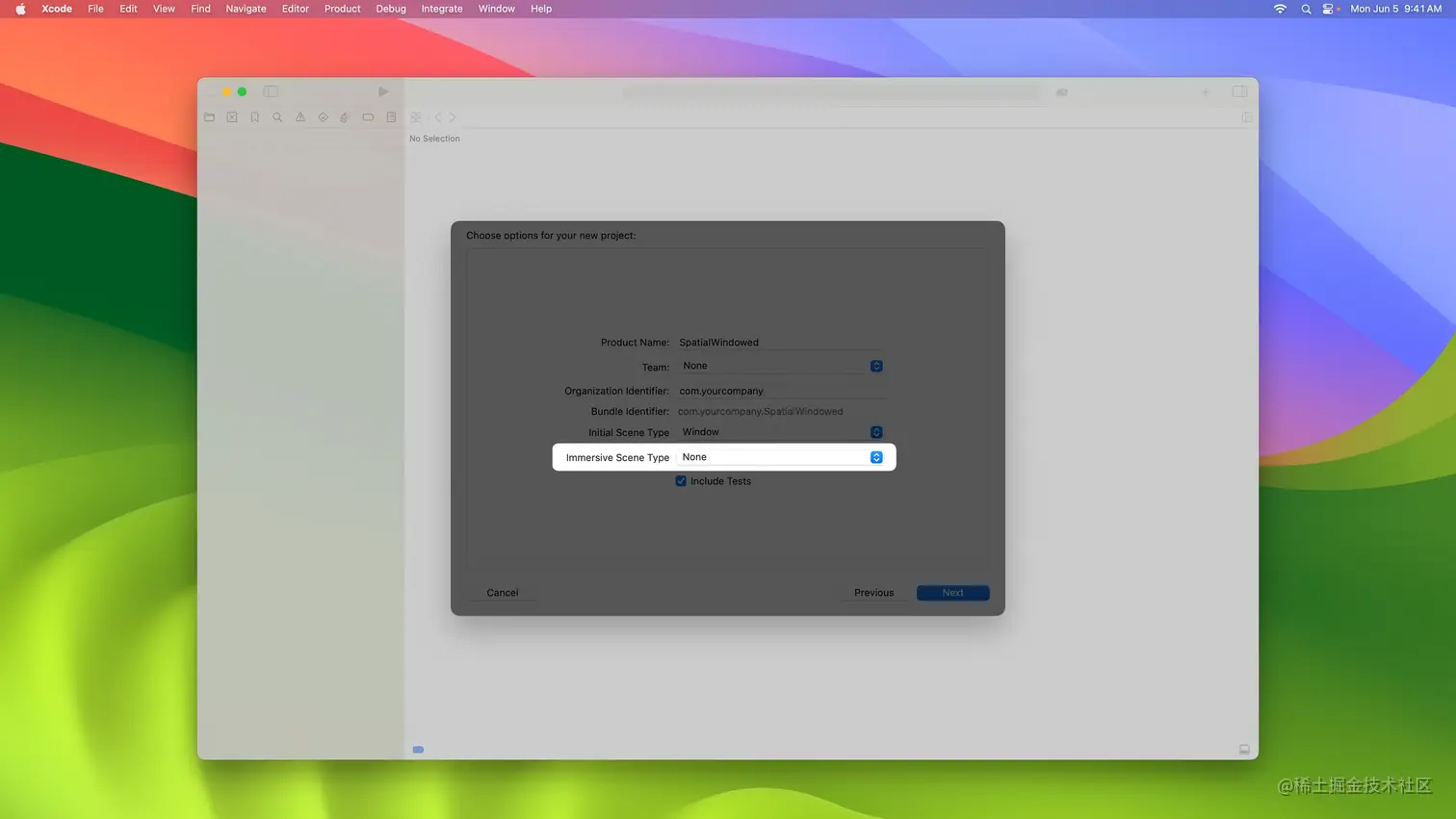Screen dimensions: 1456x819
Task: Click the Cancel button
Action: (x=503, y=593)
